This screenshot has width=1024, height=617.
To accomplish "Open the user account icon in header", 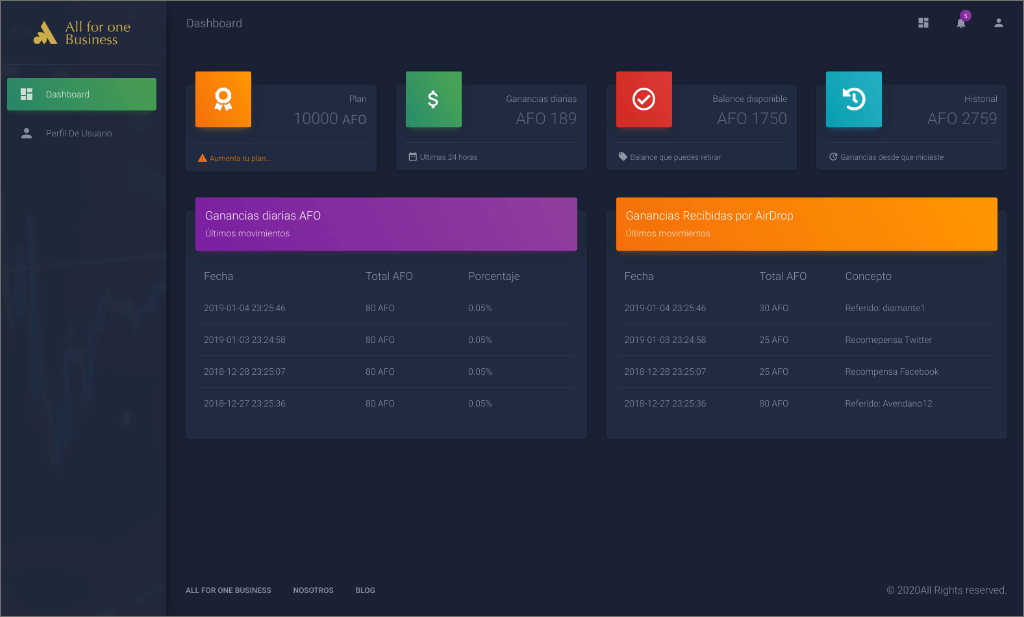I will [x=998, y=23].
